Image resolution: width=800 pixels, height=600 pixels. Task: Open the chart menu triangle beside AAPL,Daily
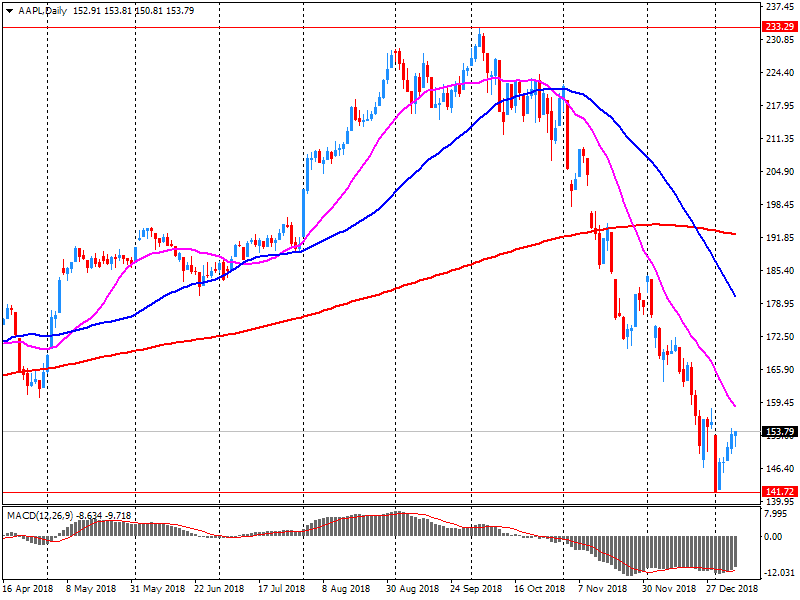pos(9,11)
